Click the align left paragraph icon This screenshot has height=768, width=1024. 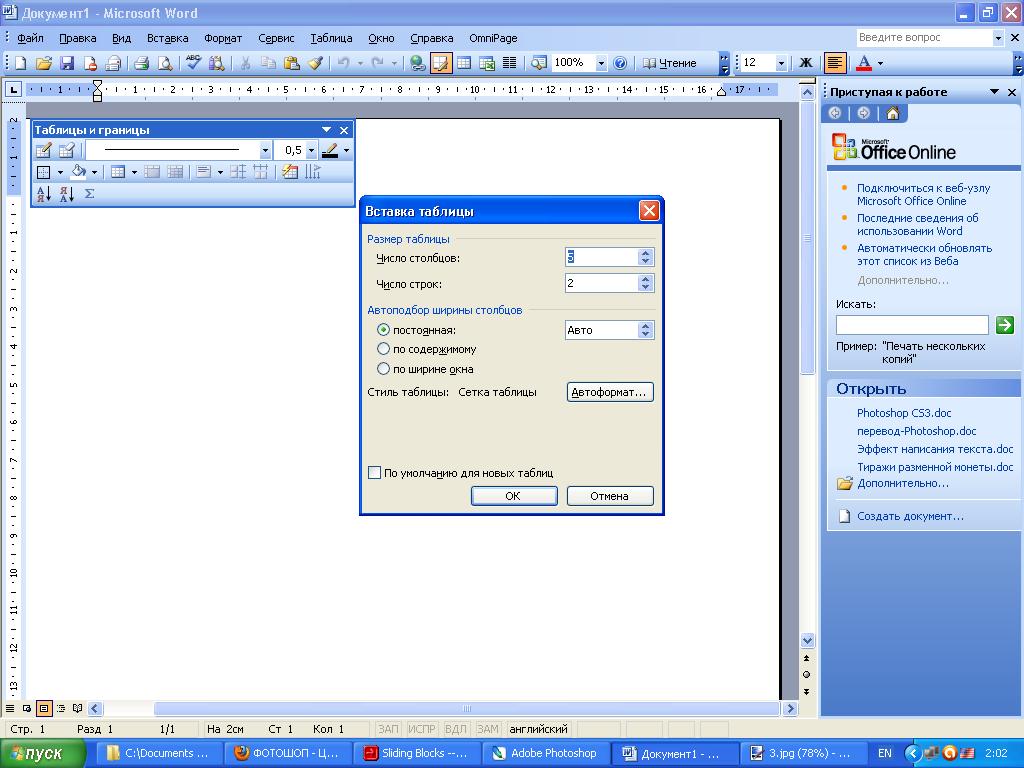834,63
